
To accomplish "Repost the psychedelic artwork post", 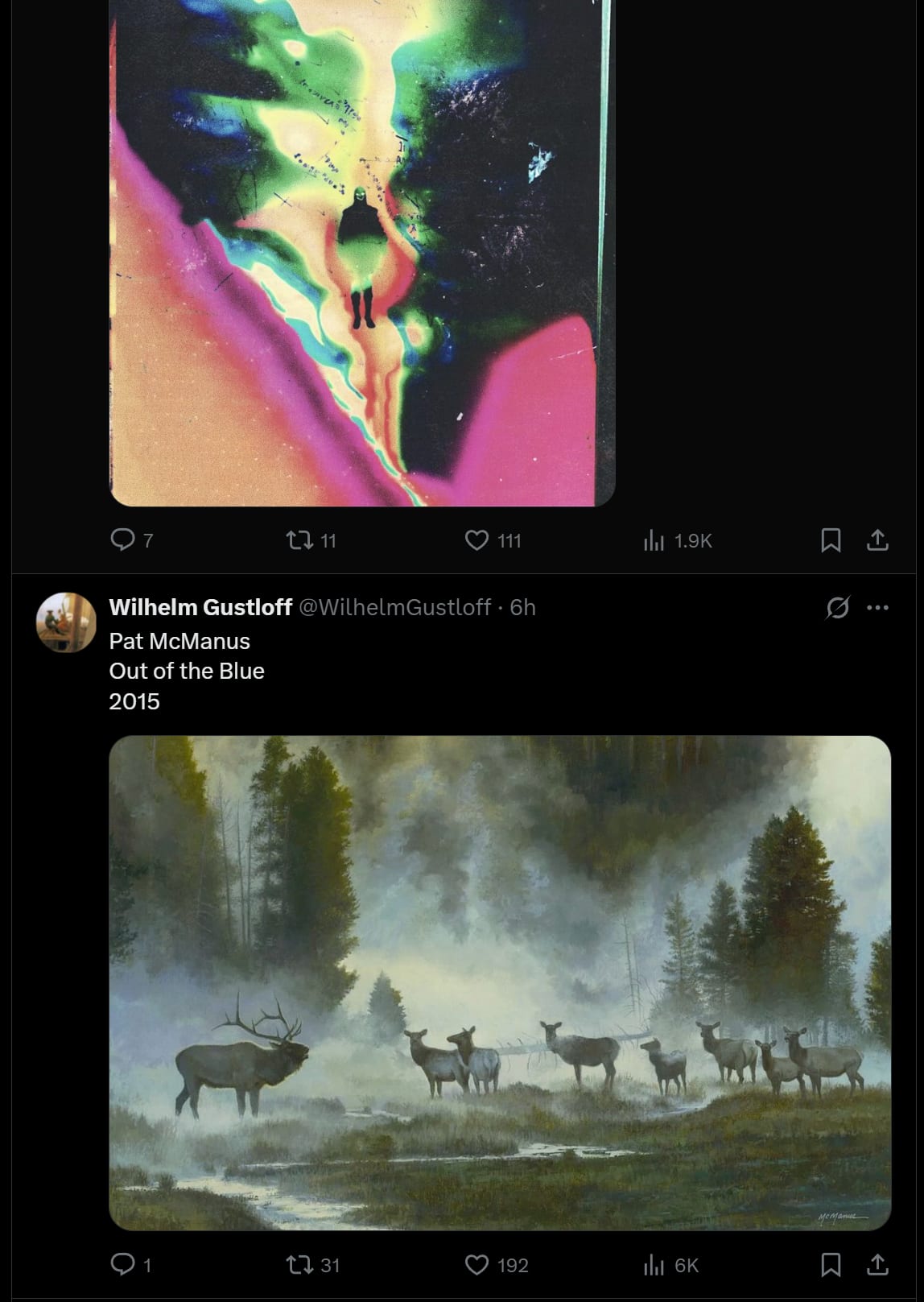I will pyautogui.click(x=300, y=539).
